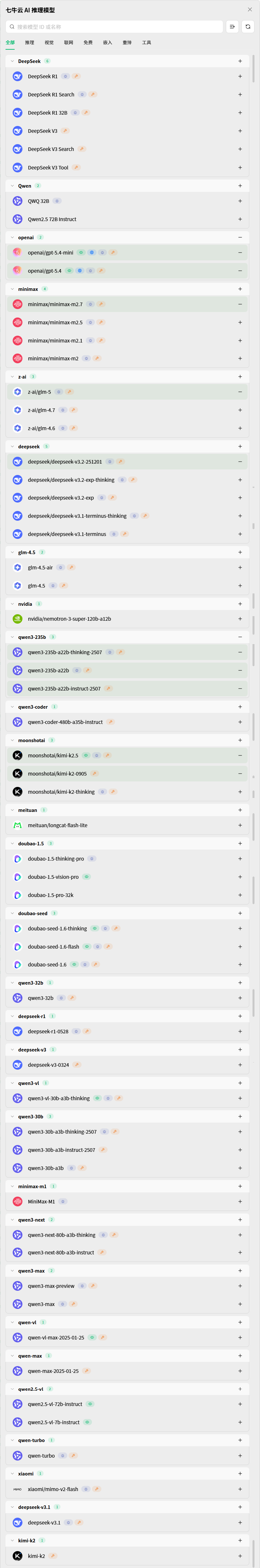Remove all models in the openai group

click(240, 237)
